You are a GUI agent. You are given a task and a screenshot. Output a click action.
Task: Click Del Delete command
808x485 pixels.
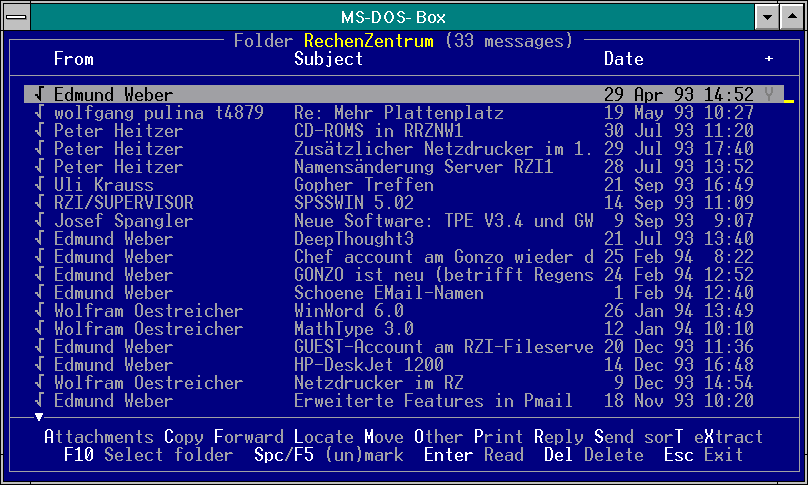click(x=593, y=455)
